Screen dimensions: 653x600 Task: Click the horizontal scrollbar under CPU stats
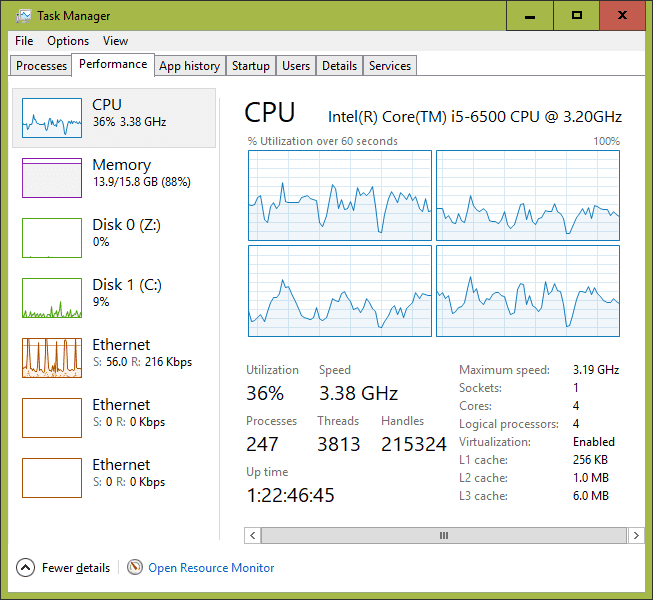coord(441,536)
